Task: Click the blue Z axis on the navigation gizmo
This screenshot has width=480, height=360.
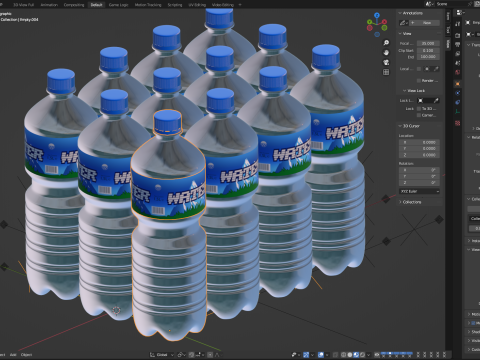Action: 377,15
